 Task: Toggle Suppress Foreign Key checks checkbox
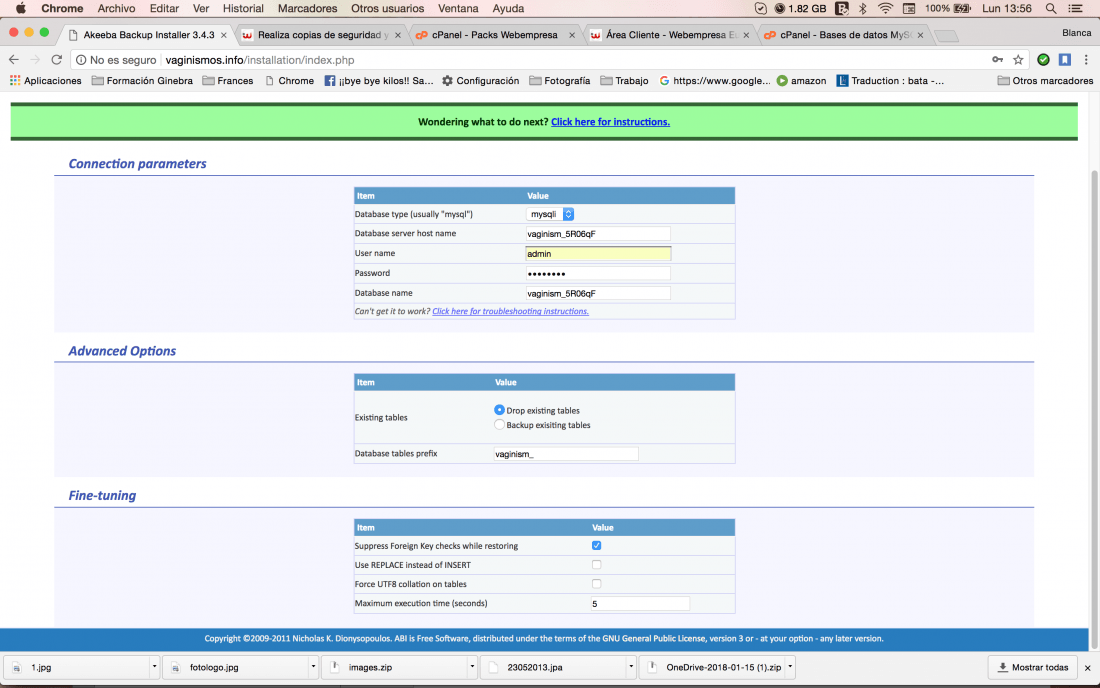point(596,545)
